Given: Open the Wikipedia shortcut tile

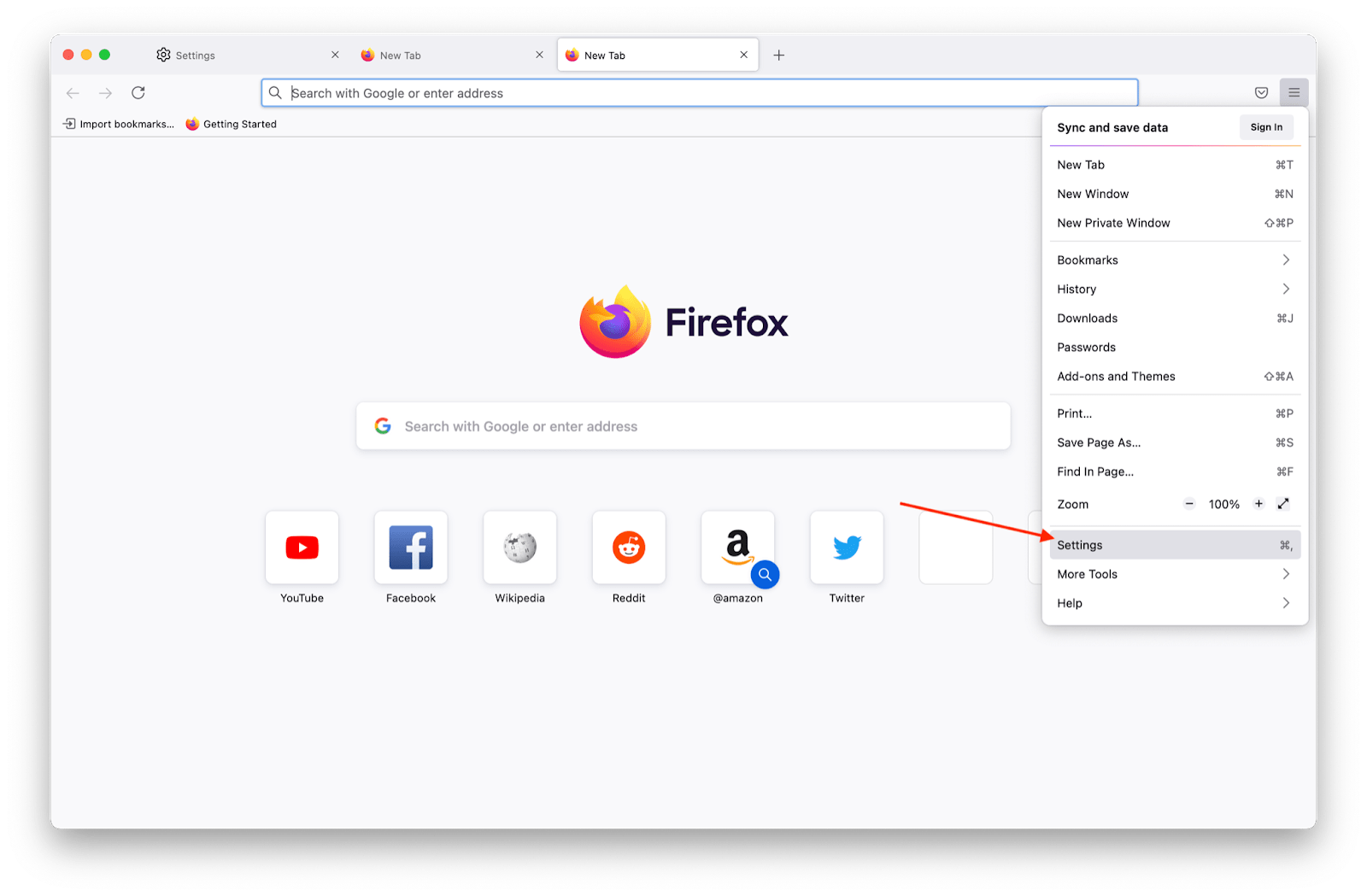Looking at the screenshot, I should 519,548.
